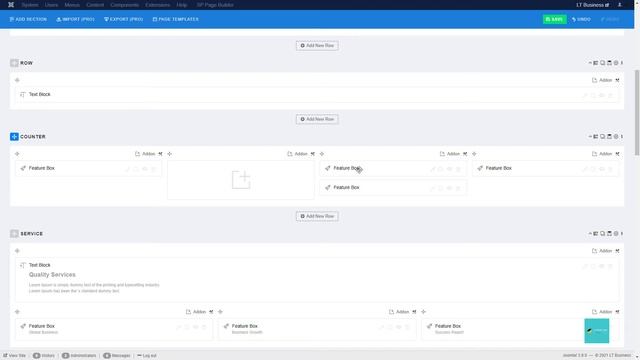
Task: Delete the fourth-column COUNTER Feature Box
Action: click(x=611, y=169)
